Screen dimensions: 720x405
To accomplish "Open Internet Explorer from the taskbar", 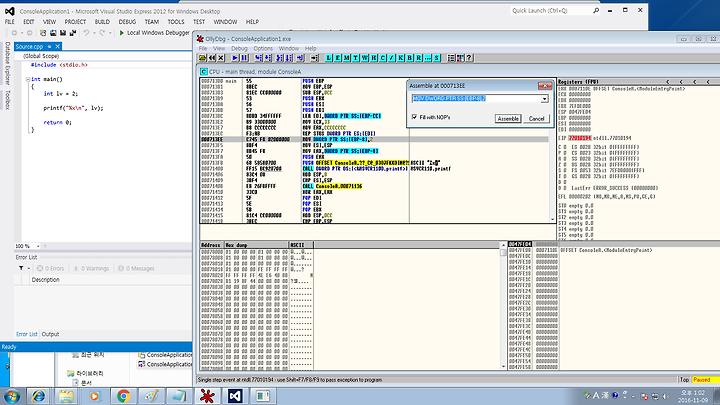I will point(39,396).
